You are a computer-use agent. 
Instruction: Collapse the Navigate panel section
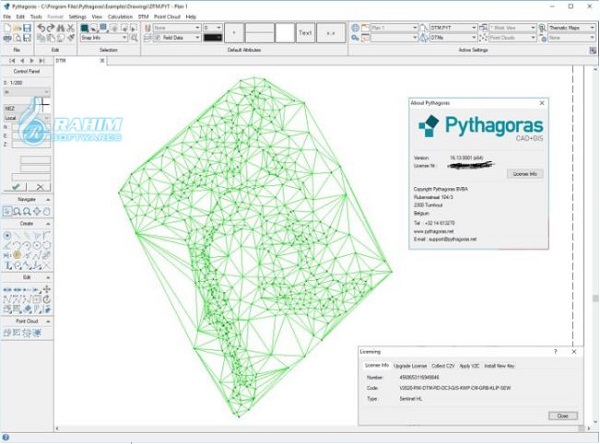(x=48, y=200)
